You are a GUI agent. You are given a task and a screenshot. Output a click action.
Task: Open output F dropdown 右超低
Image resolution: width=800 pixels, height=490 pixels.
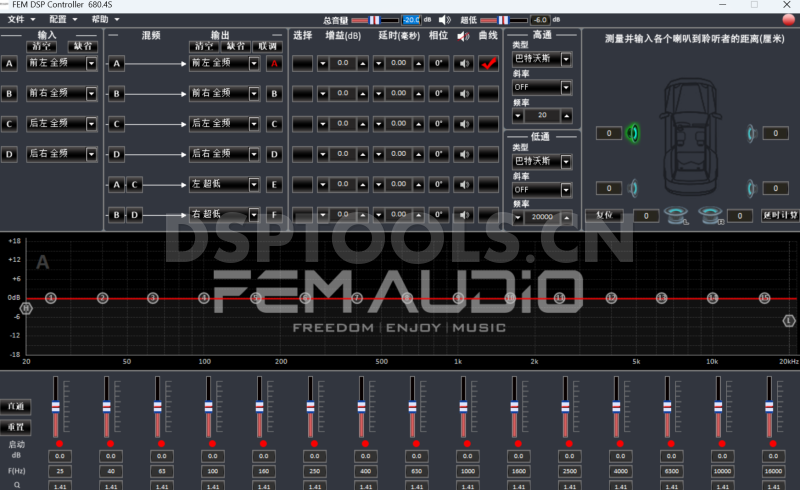[224, 214]
